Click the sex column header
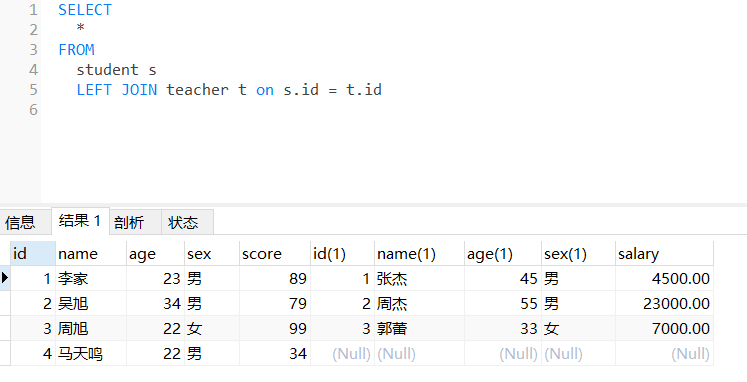The height and width of the screenshot is (382, 747). (x=212, y=253)
